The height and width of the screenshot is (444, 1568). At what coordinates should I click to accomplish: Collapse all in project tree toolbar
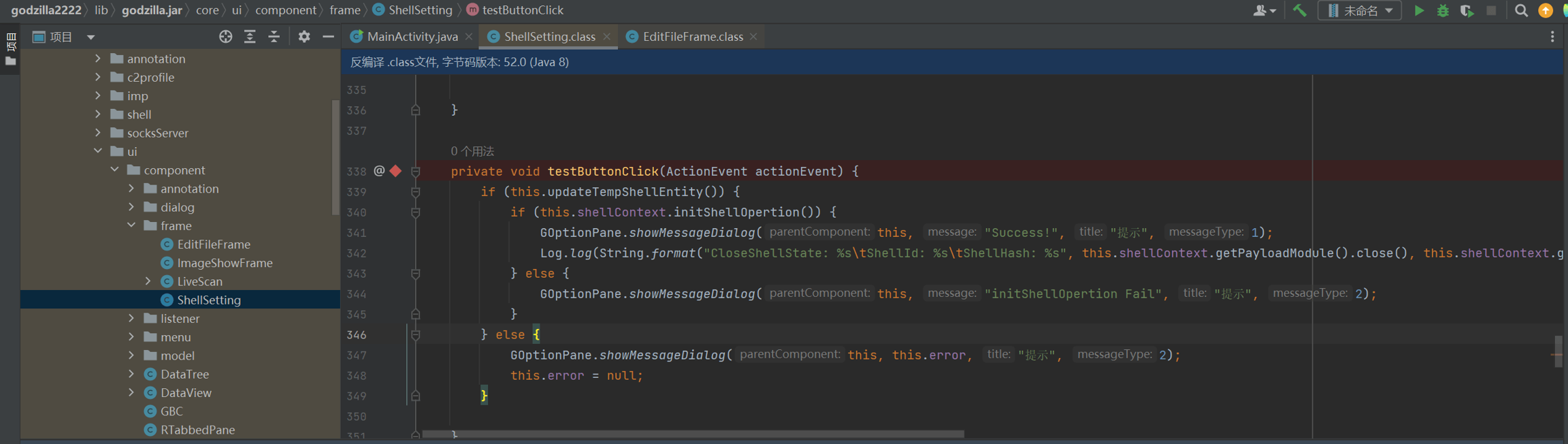click(274, 37)
